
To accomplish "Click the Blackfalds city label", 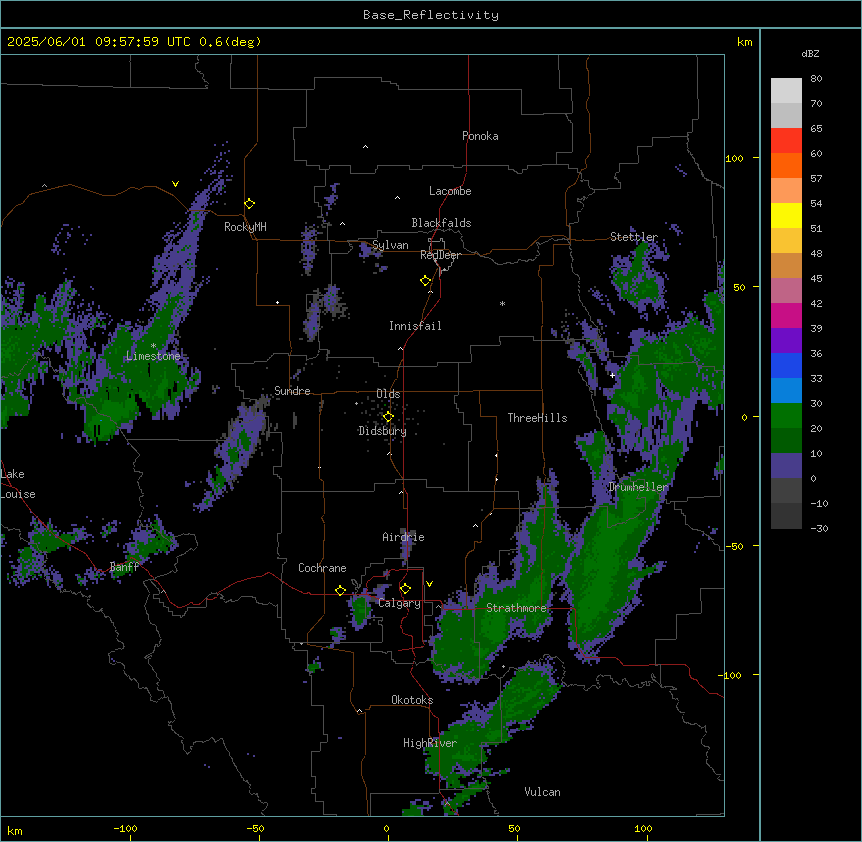I will [441, 223].
